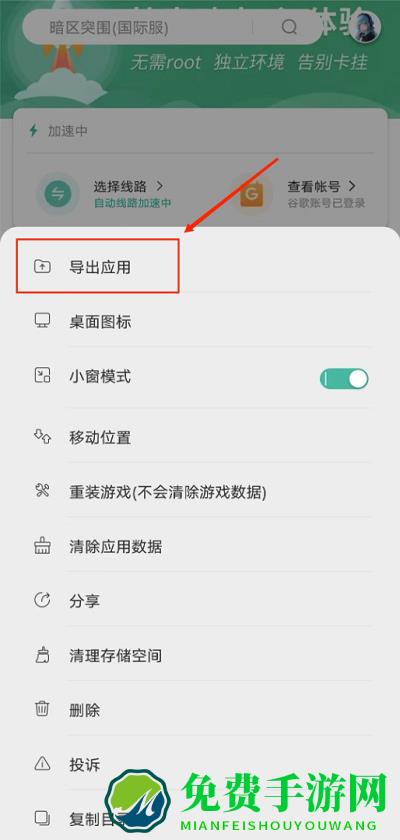Select 清理存储空间 menu entry
The image size is (400, 840).
click(x=116, y=655)
